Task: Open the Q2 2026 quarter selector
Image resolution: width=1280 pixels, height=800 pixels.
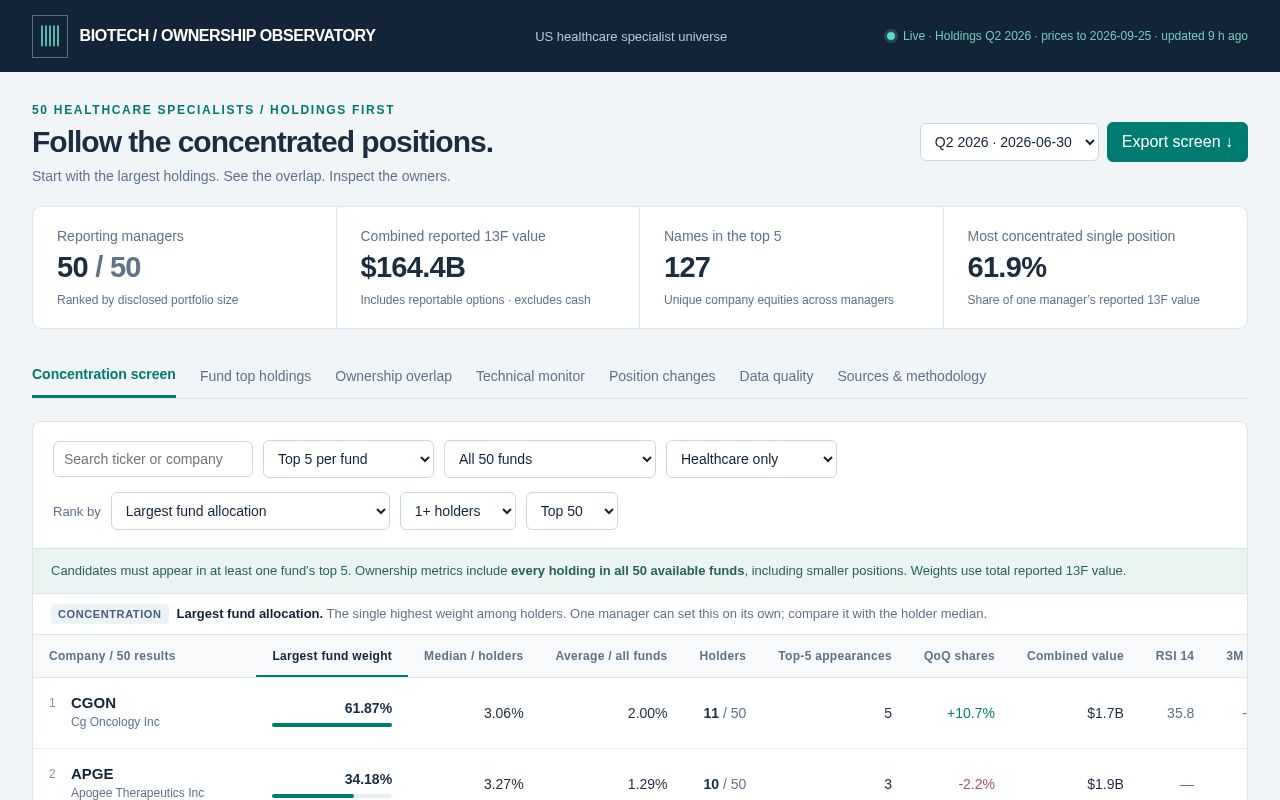Action: click(x=1009, y=142)
